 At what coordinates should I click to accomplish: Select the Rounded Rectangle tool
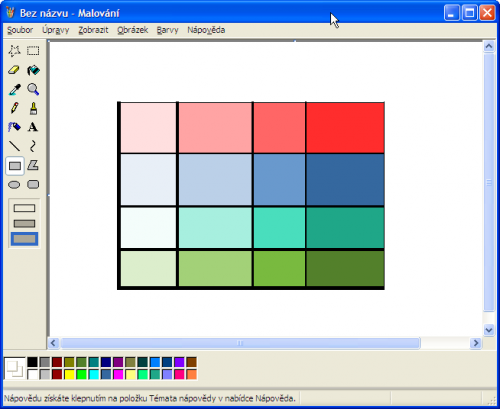coord(33,184)
